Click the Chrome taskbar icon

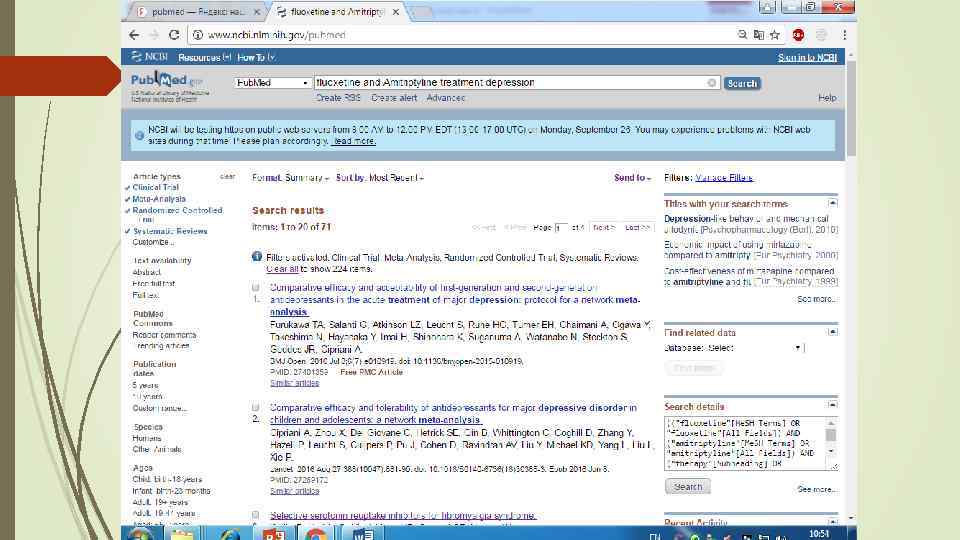coord(316,534)
